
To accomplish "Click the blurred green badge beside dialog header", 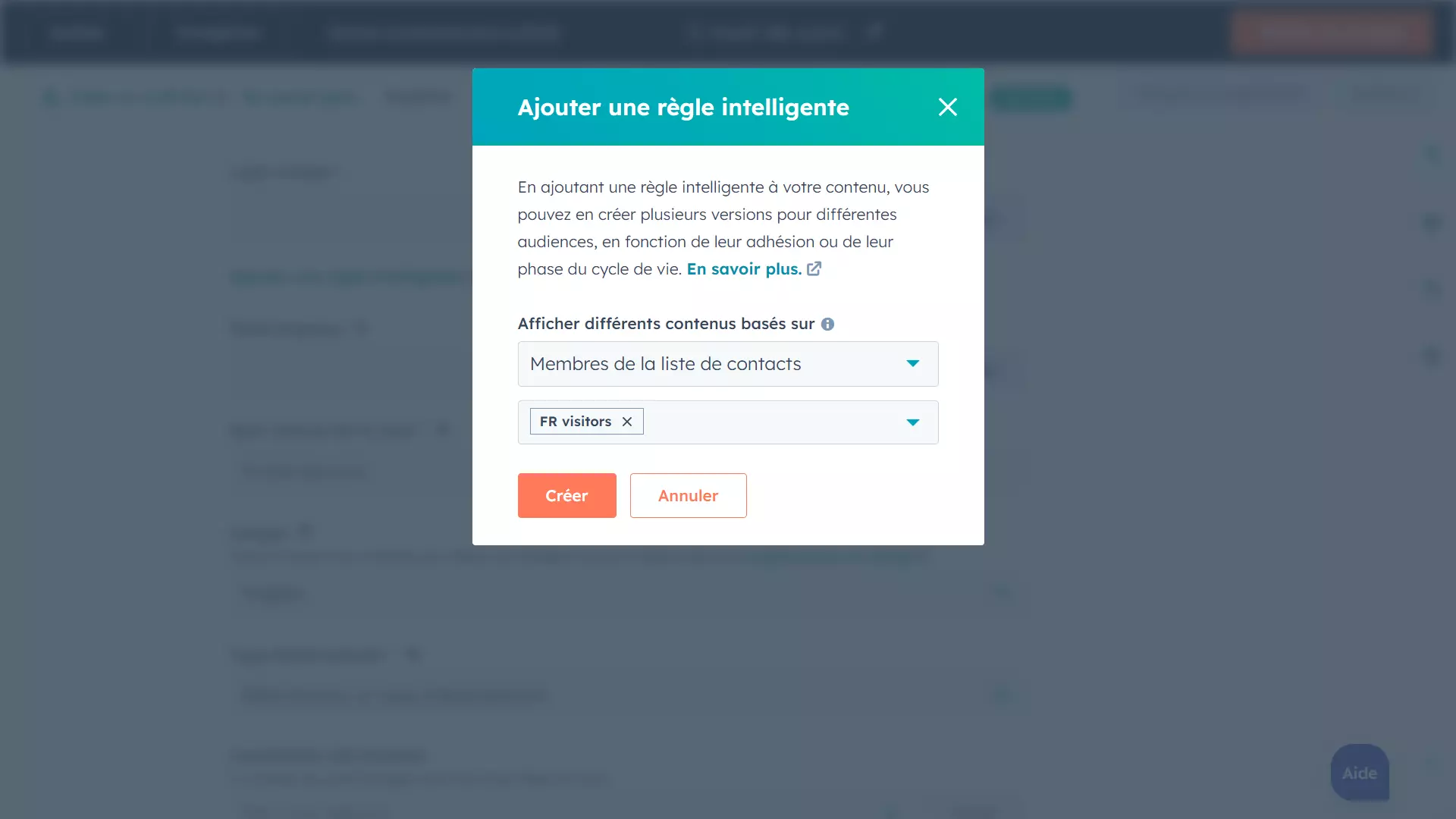I will pos(1031,99).
